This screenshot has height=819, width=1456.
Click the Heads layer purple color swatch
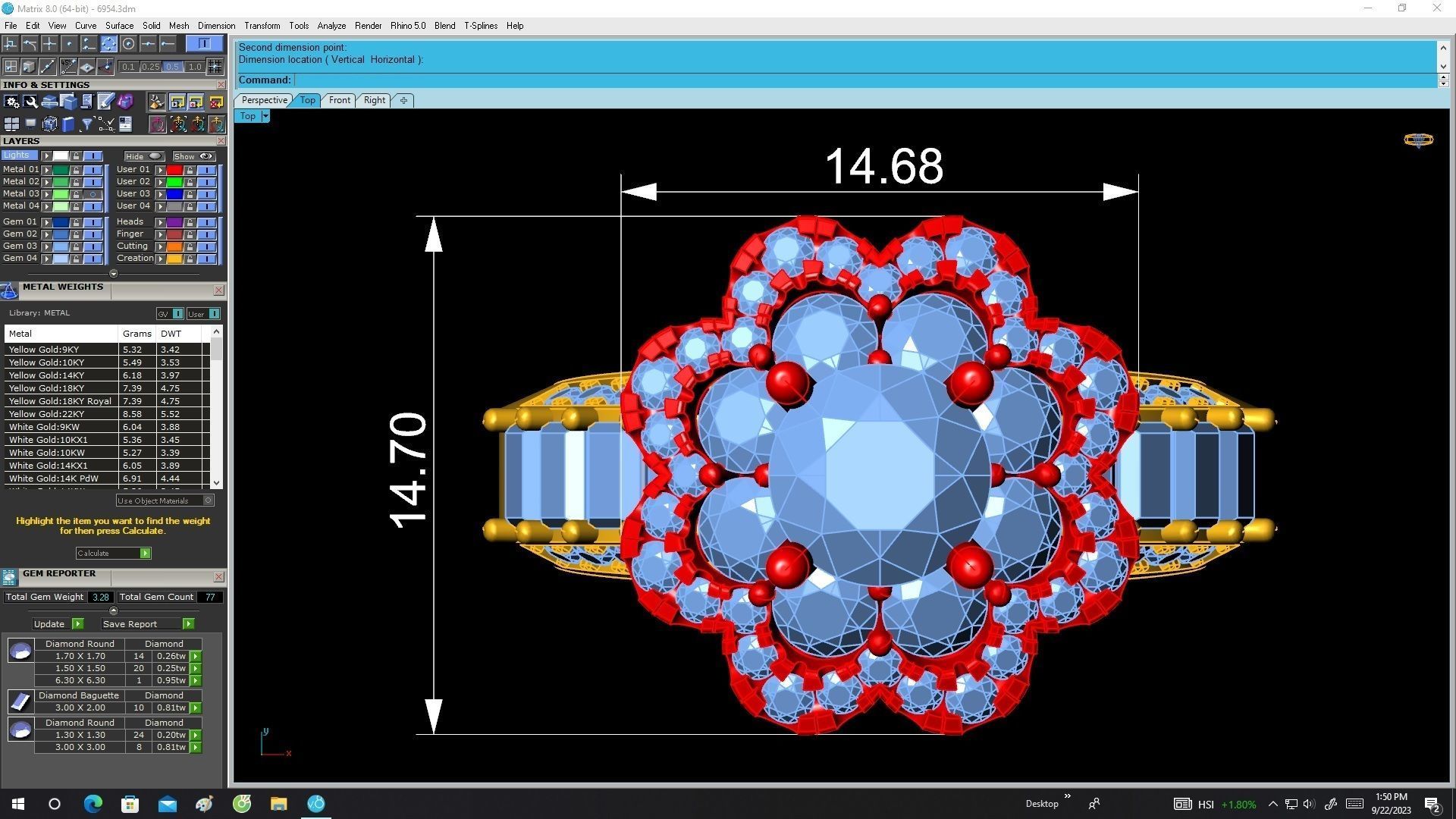pos(174,222)
